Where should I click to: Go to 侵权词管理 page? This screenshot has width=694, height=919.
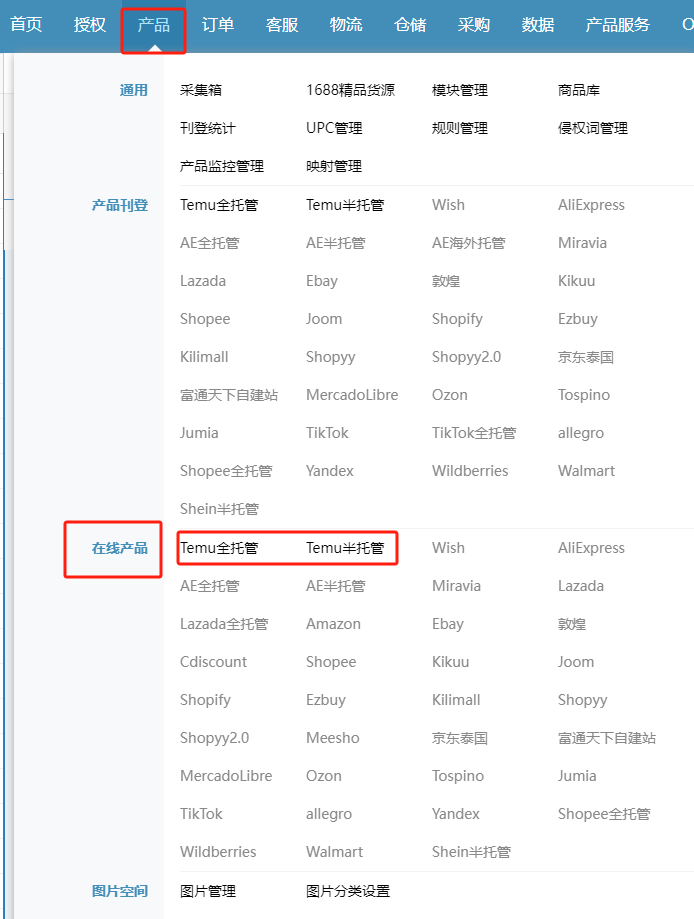pos(593,128)
